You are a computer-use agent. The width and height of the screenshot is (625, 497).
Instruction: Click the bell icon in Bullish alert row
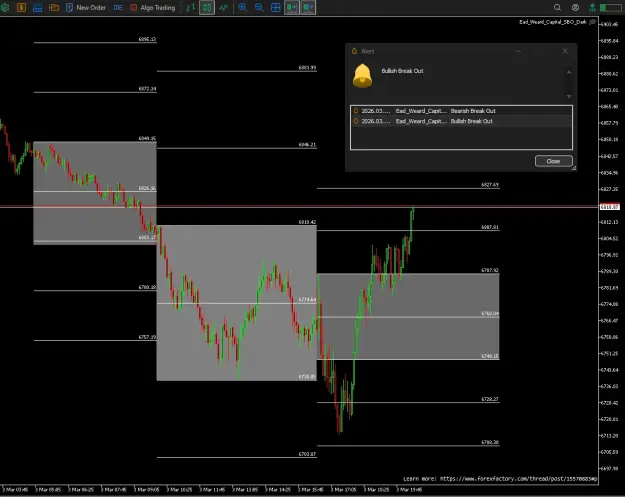point(356,121)
